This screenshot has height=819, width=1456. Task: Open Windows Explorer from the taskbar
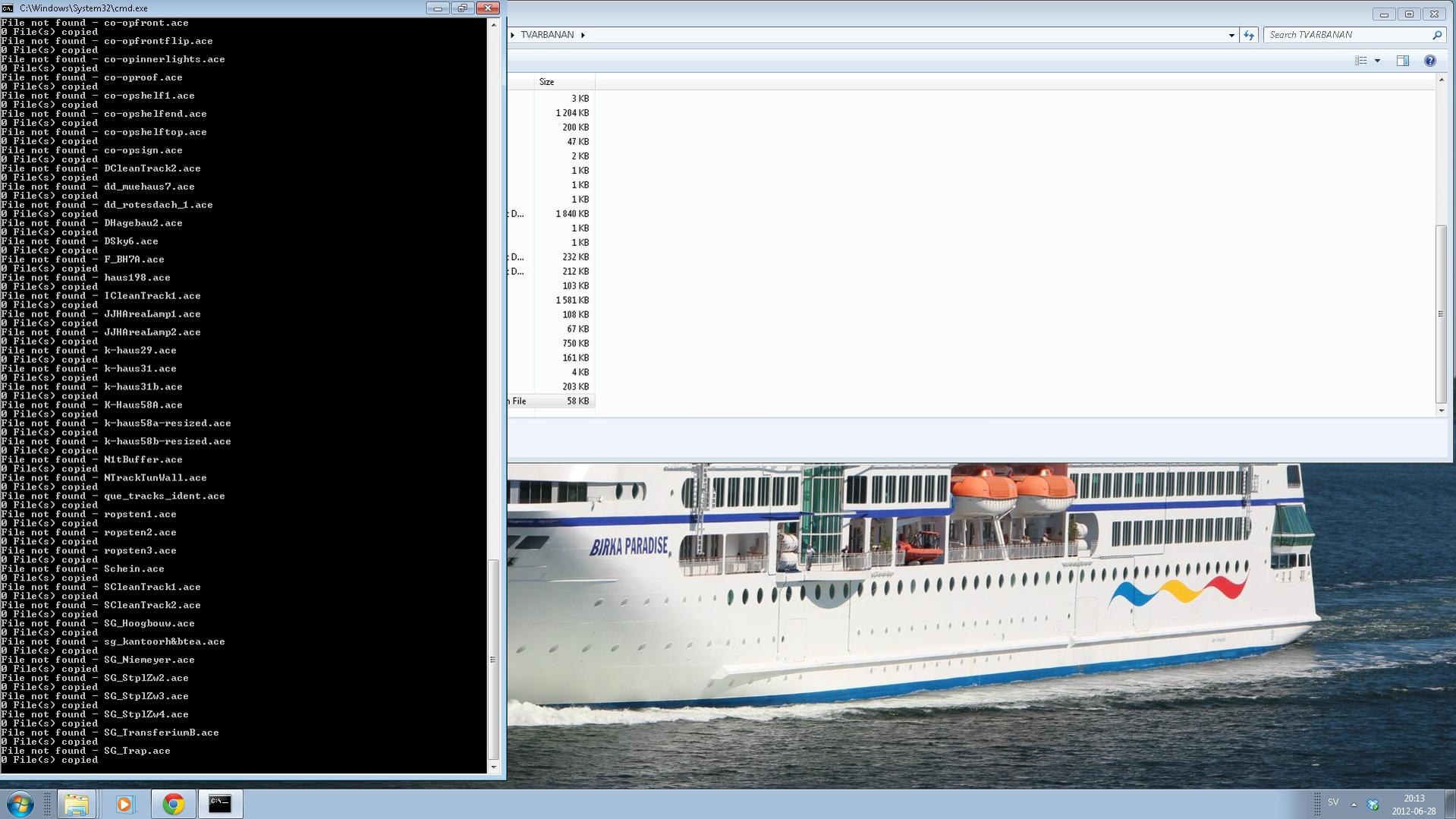[x=76, y=804]
